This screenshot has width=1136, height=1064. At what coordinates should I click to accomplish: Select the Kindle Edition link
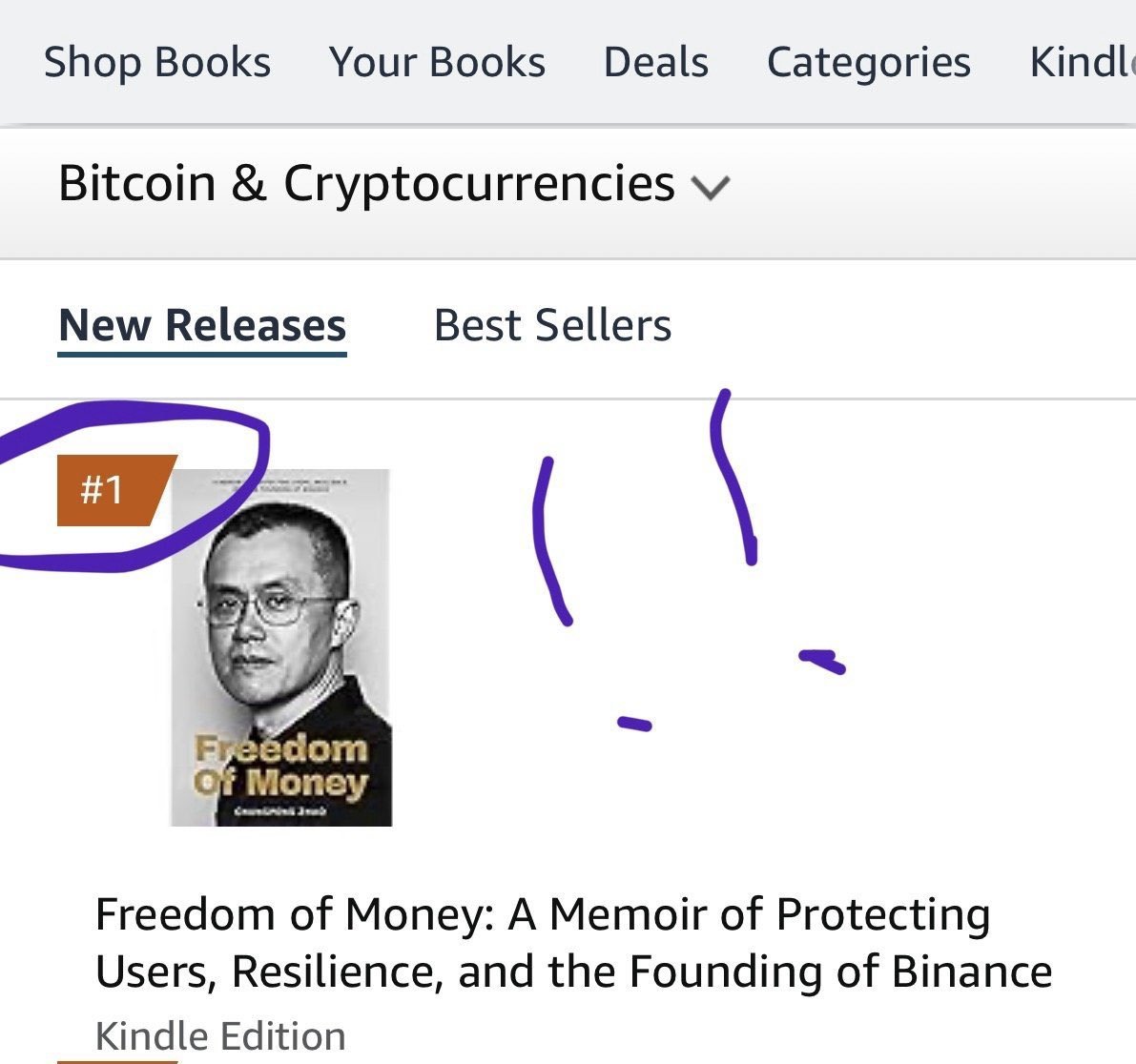tap(221, 1033)
